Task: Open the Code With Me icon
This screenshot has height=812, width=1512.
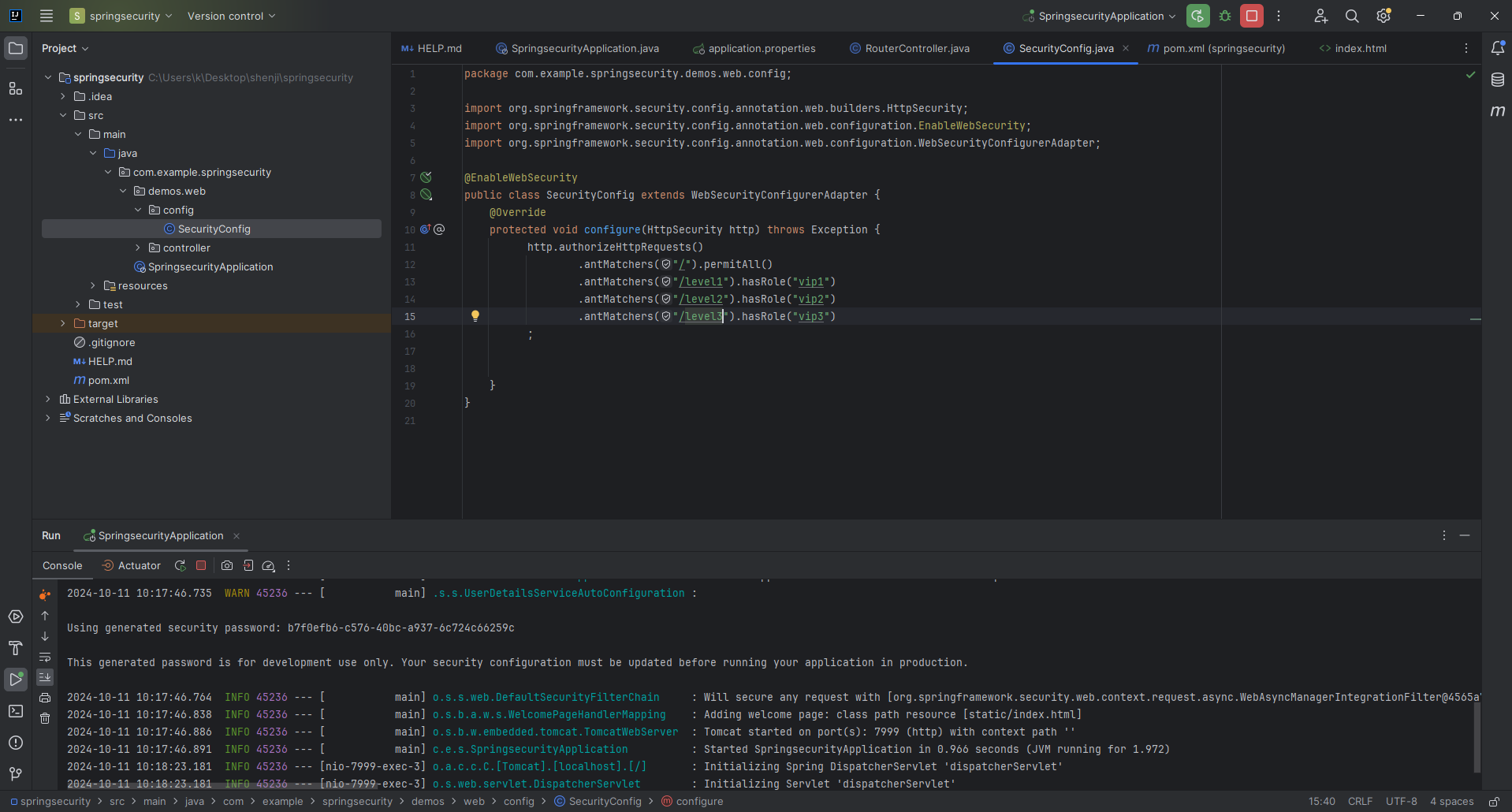Action: pos(1321,16)
